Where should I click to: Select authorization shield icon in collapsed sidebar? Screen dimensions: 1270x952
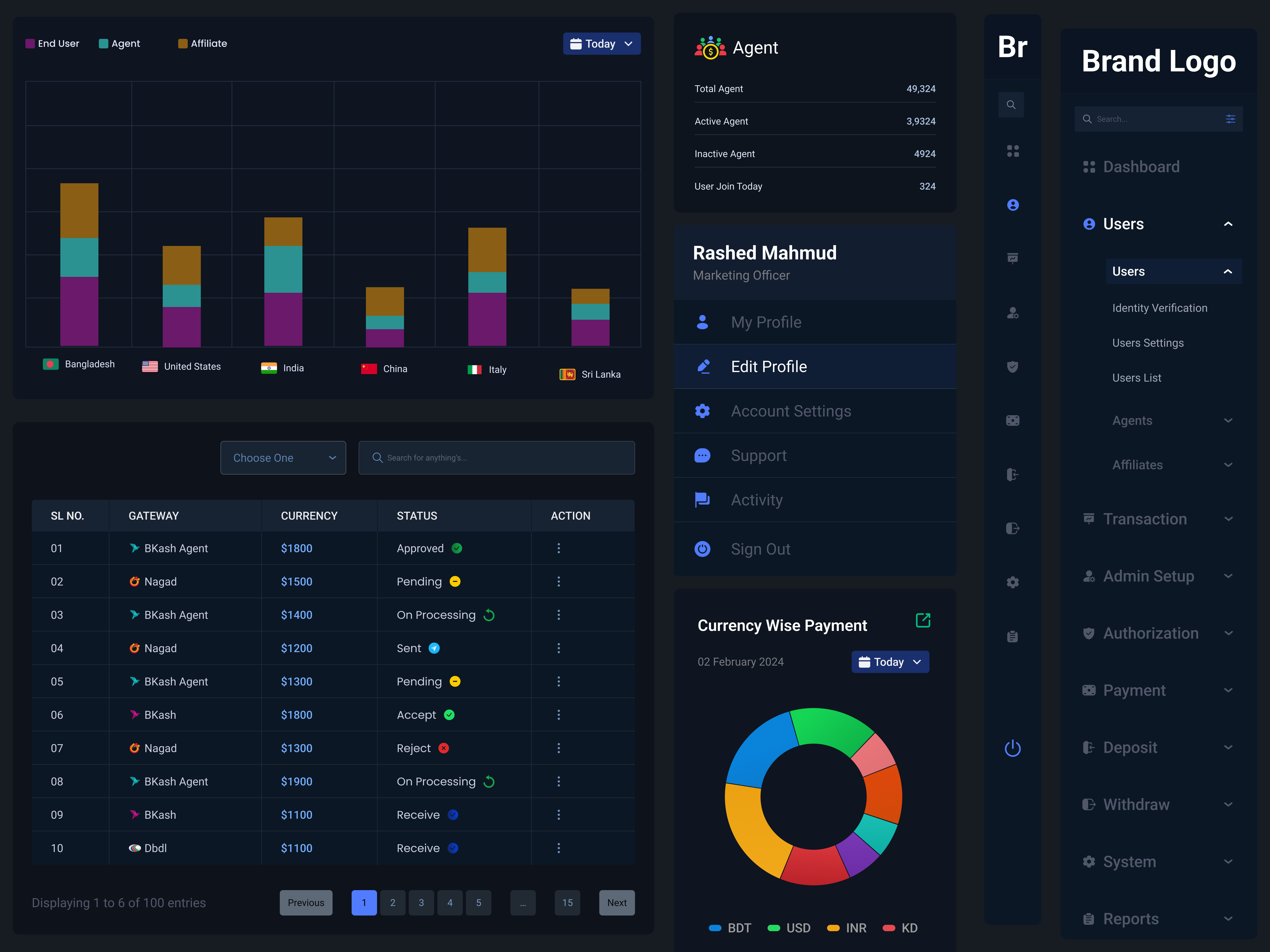click(1013, 367)
